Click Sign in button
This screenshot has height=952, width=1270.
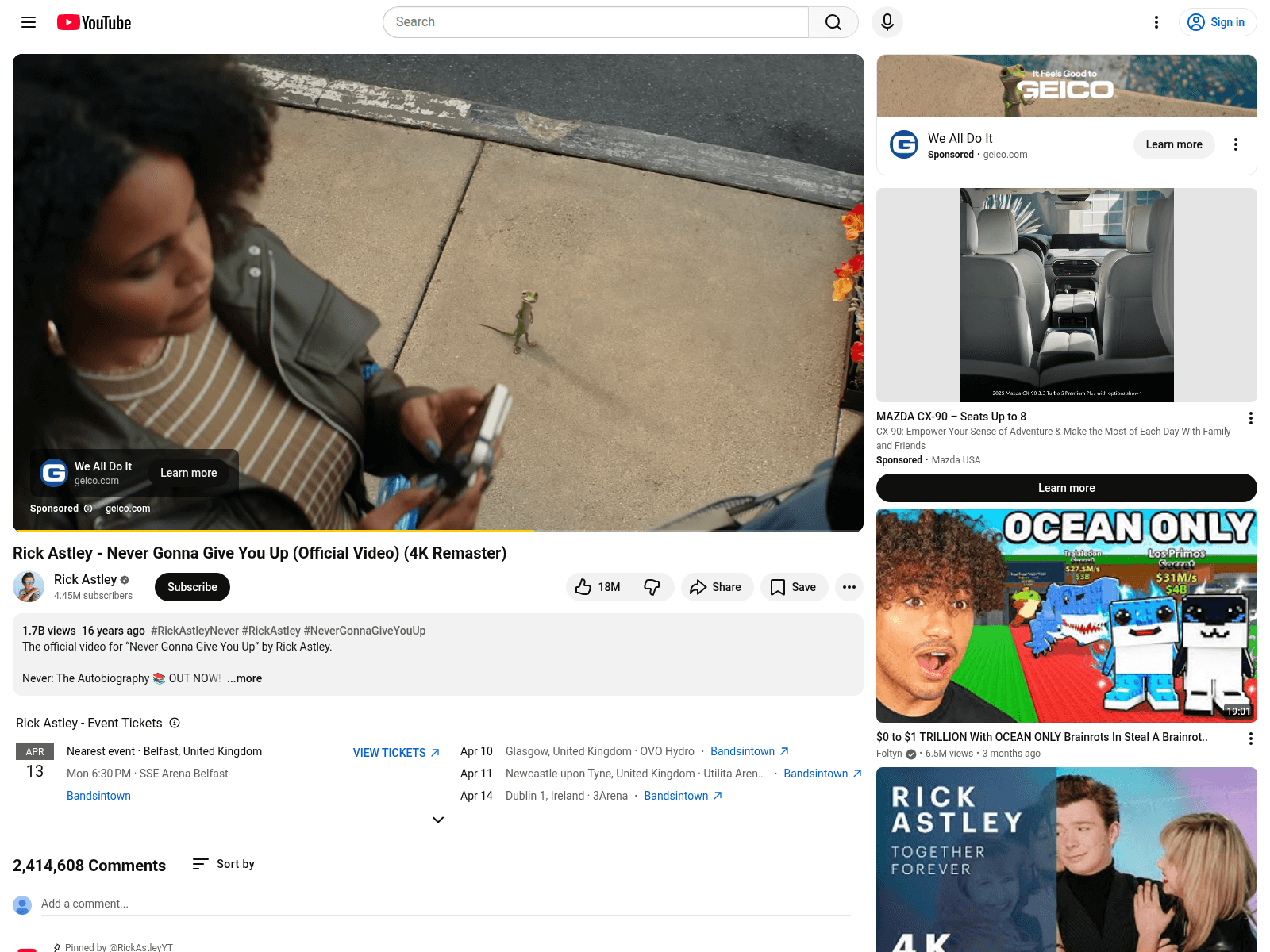pos(1218,22)
